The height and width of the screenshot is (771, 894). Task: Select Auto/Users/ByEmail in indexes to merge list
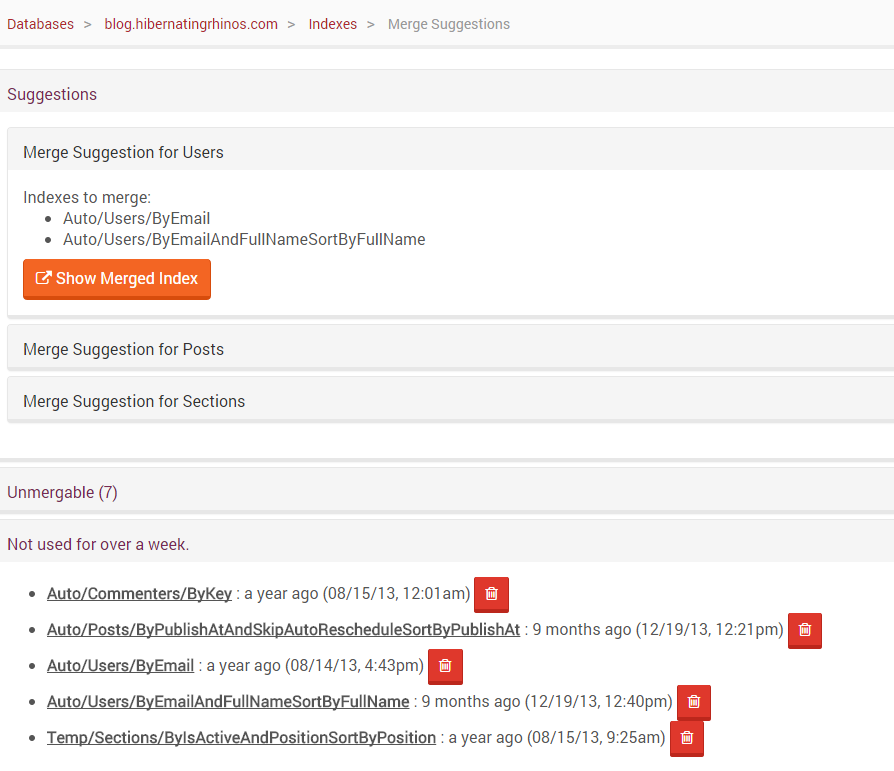136,218
